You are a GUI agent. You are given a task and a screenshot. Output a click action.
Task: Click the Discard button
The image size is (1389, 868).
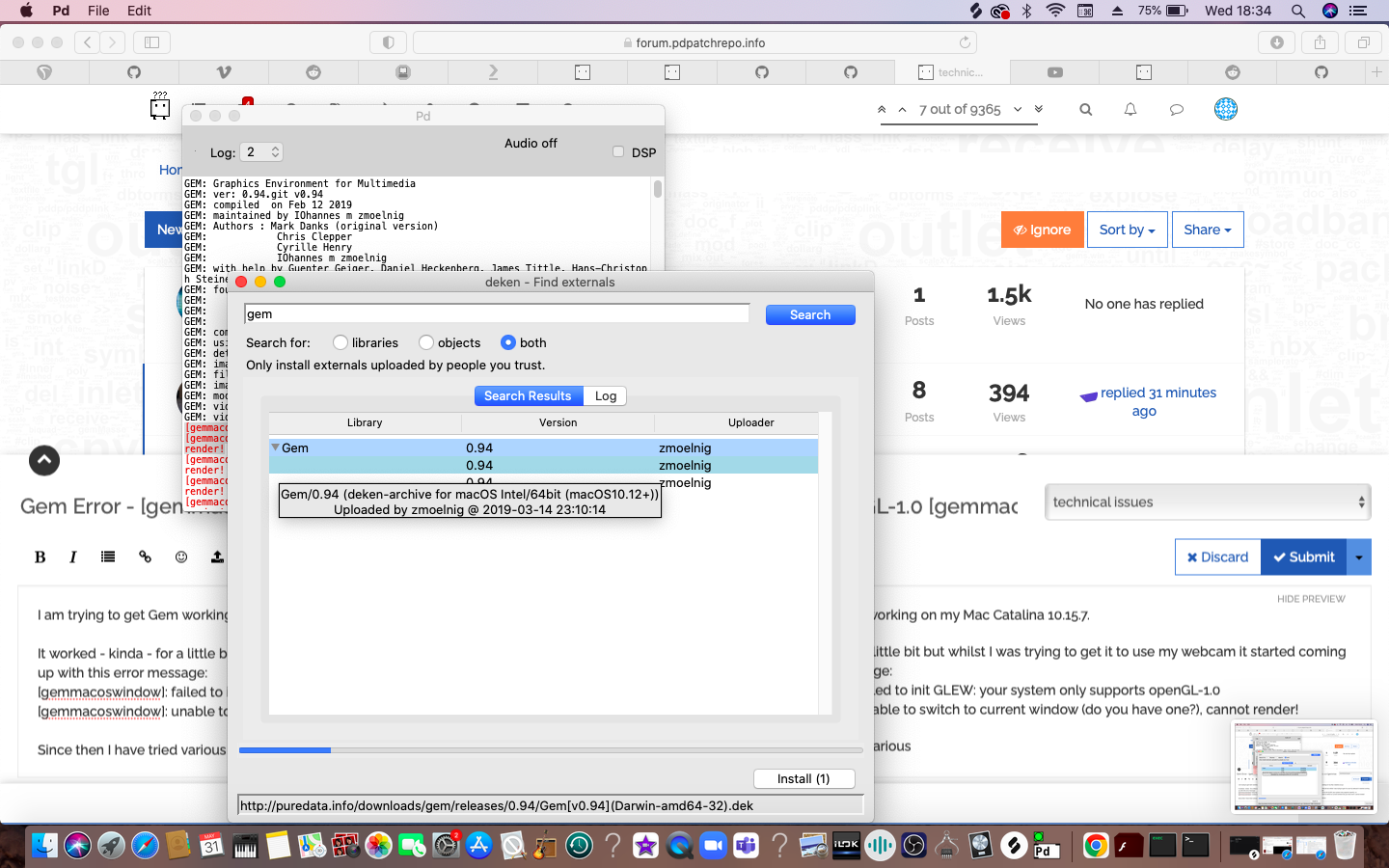coord(1217,556)
